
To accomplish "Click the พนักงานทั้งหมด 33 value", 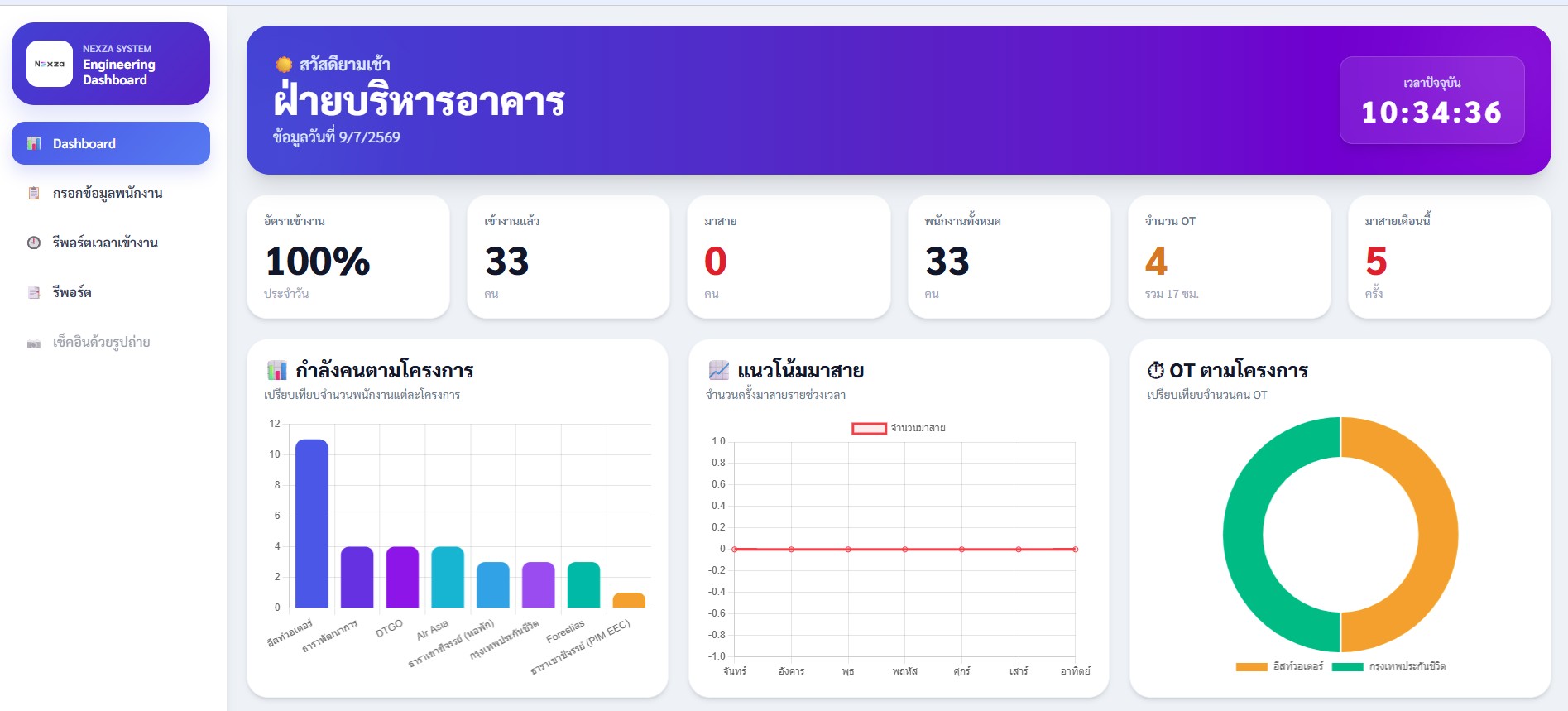I will [947, 262].
